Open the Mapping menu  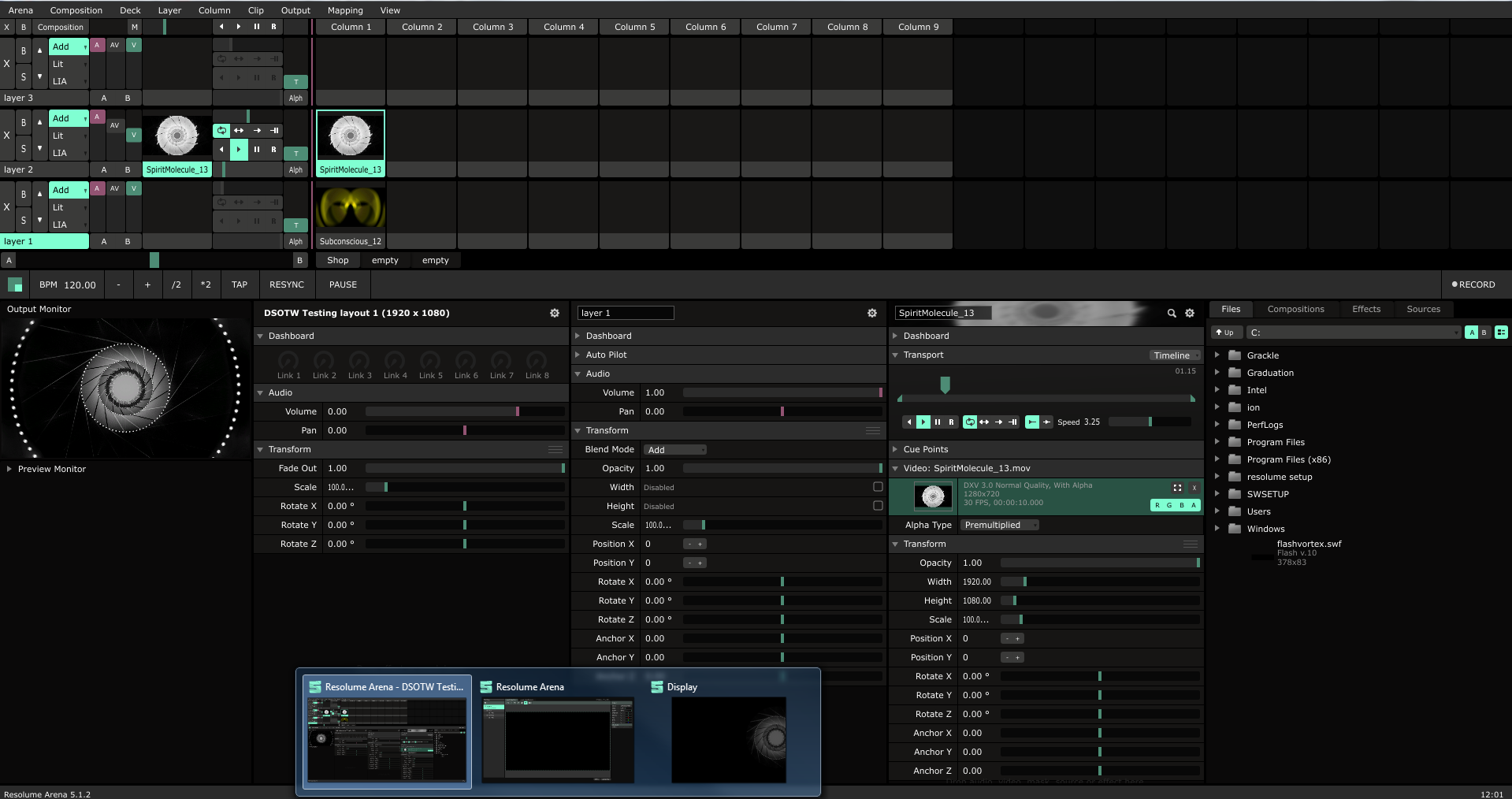click(345, 10)
